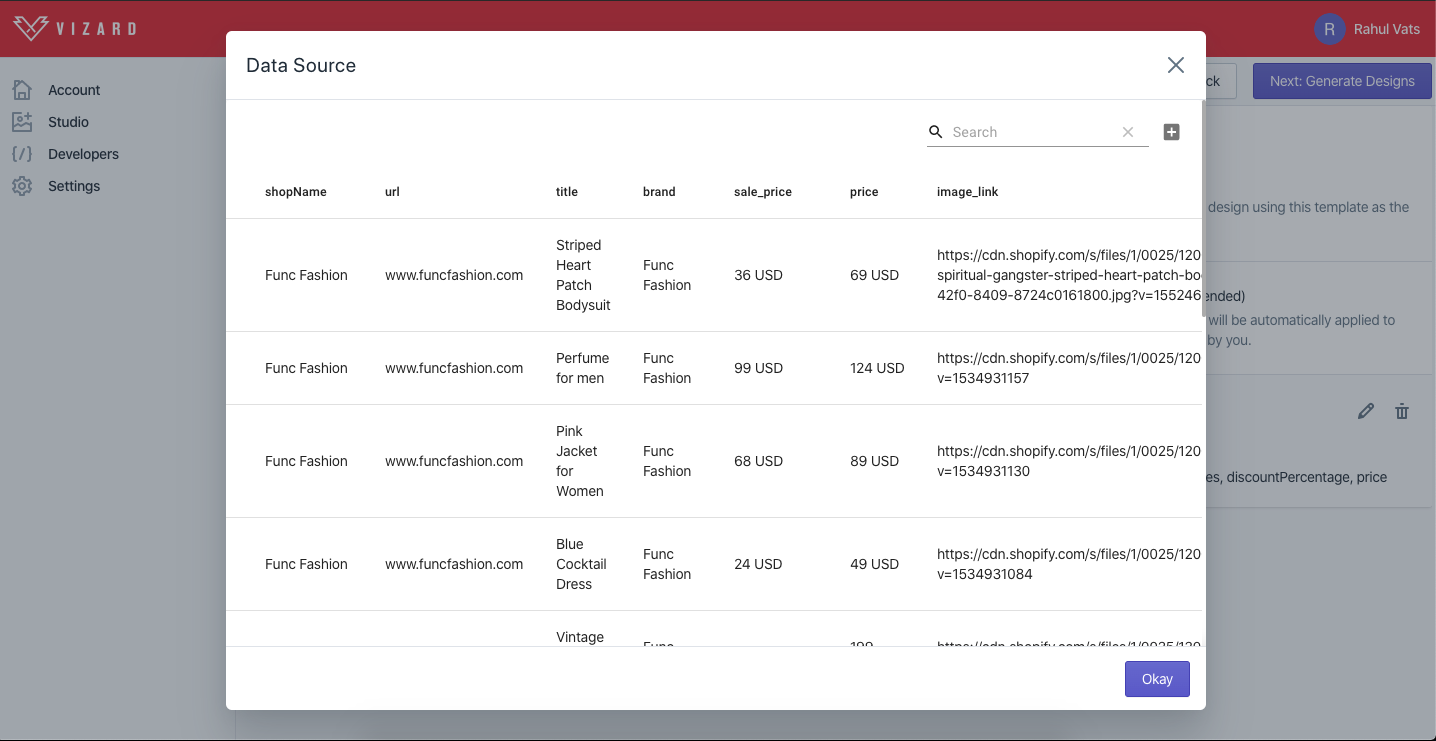This screenshot has width=1436, height=741.
Task: Click the pencil edit icon
Action: click(1366, 411)
